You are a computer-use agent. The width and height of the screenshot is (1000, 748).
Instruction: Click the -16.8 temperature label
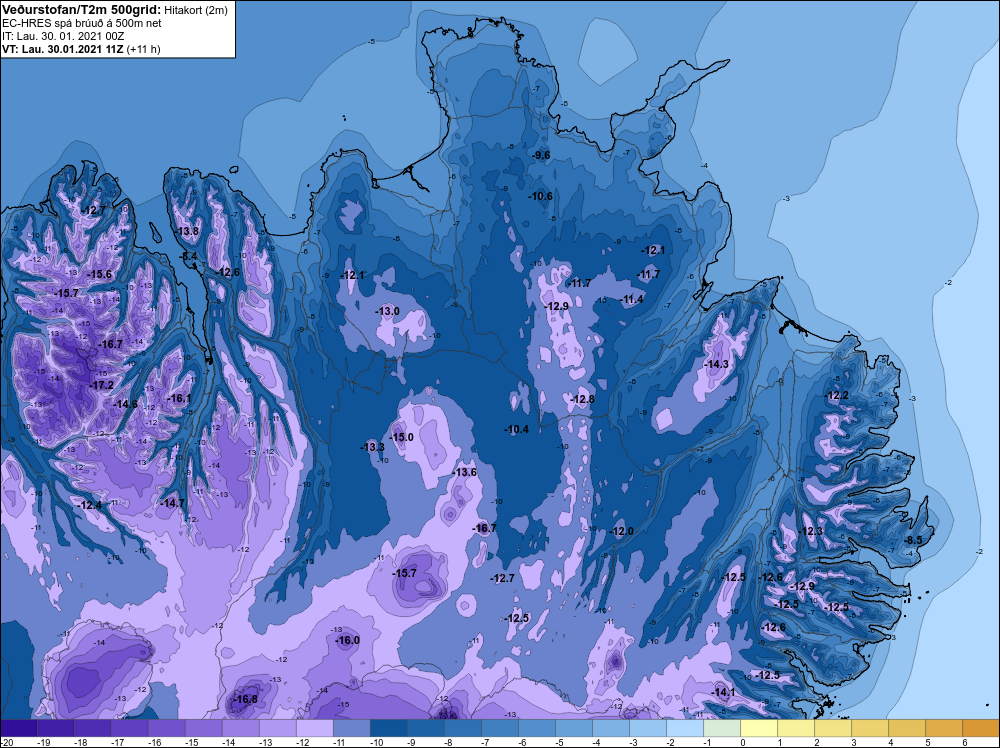click(x=246, y=699)
